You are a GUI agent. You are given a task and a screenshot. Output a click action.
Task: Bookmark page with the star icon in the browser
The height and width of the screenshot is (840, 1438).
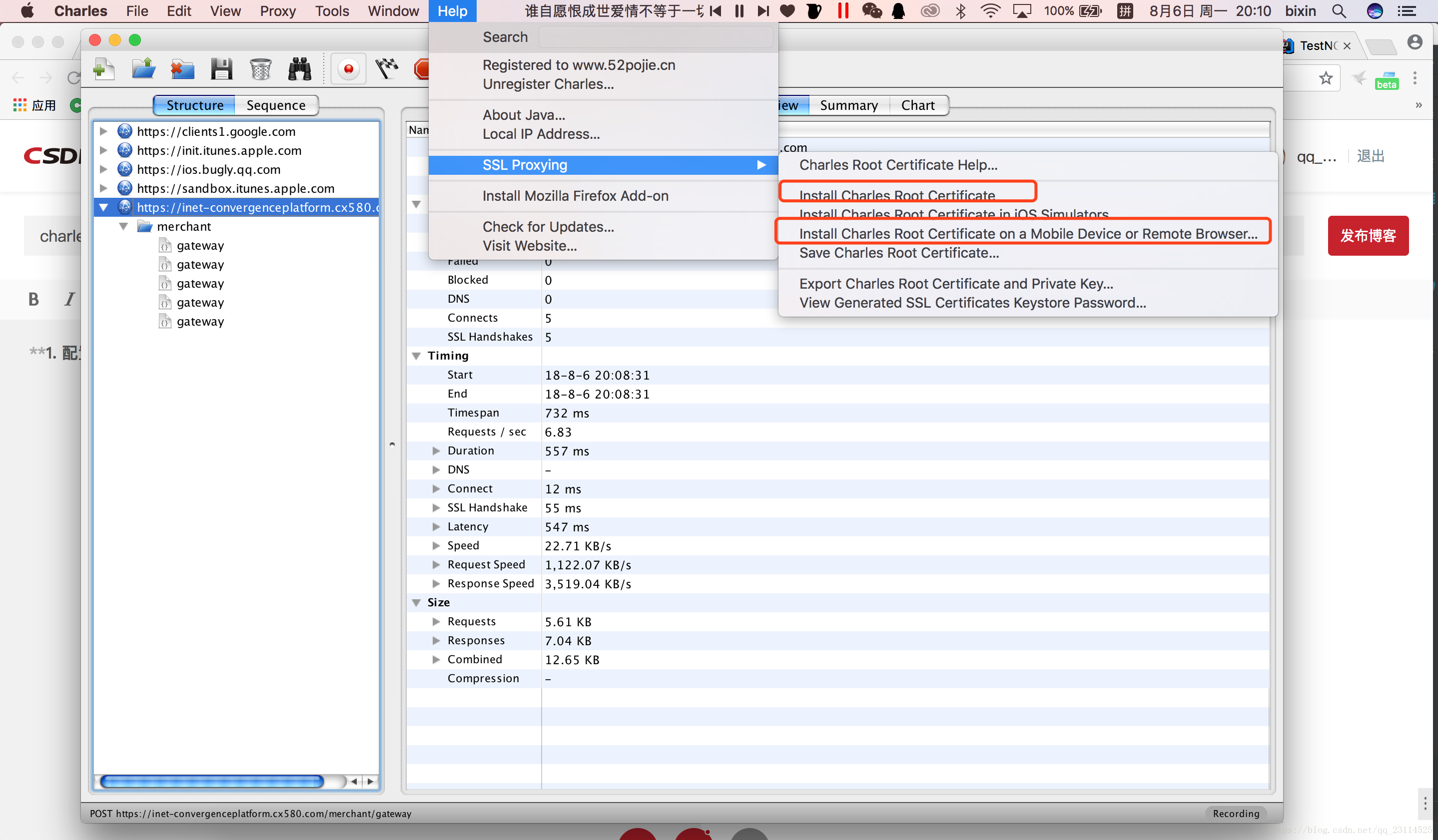(1326, 77)
